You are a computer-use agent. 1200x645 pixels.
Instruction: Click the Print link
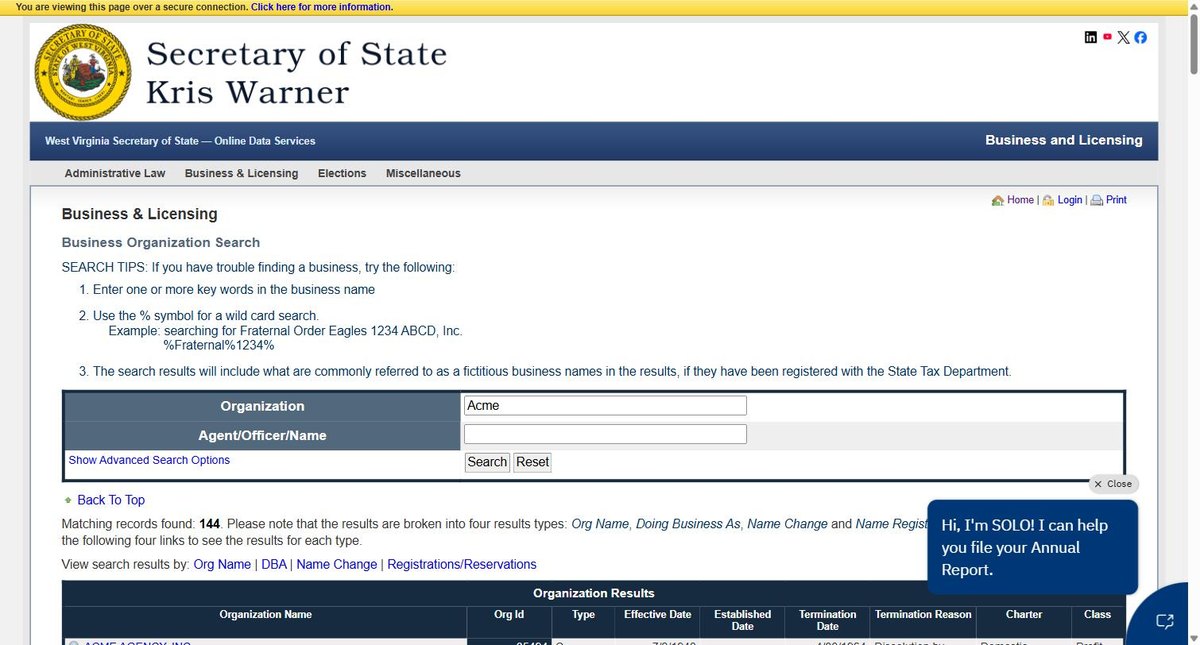click(1116, 200)
